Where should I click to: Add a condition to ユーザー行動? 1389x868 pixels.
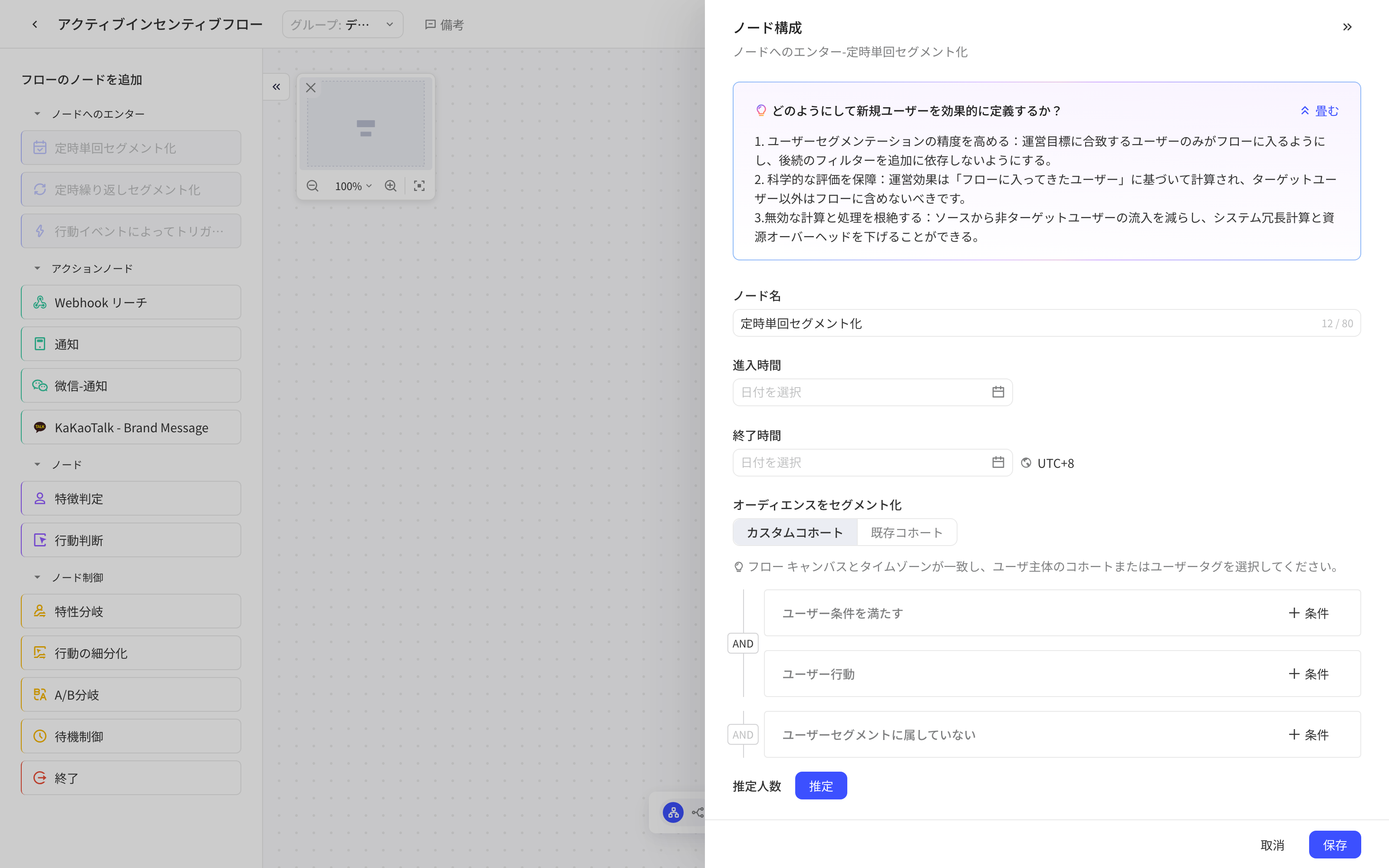click(x=1309, y=674)
